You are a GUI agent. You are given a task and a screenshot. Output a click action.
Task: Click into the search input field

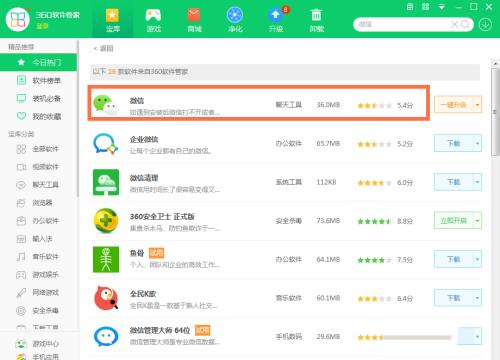(403, 24)
